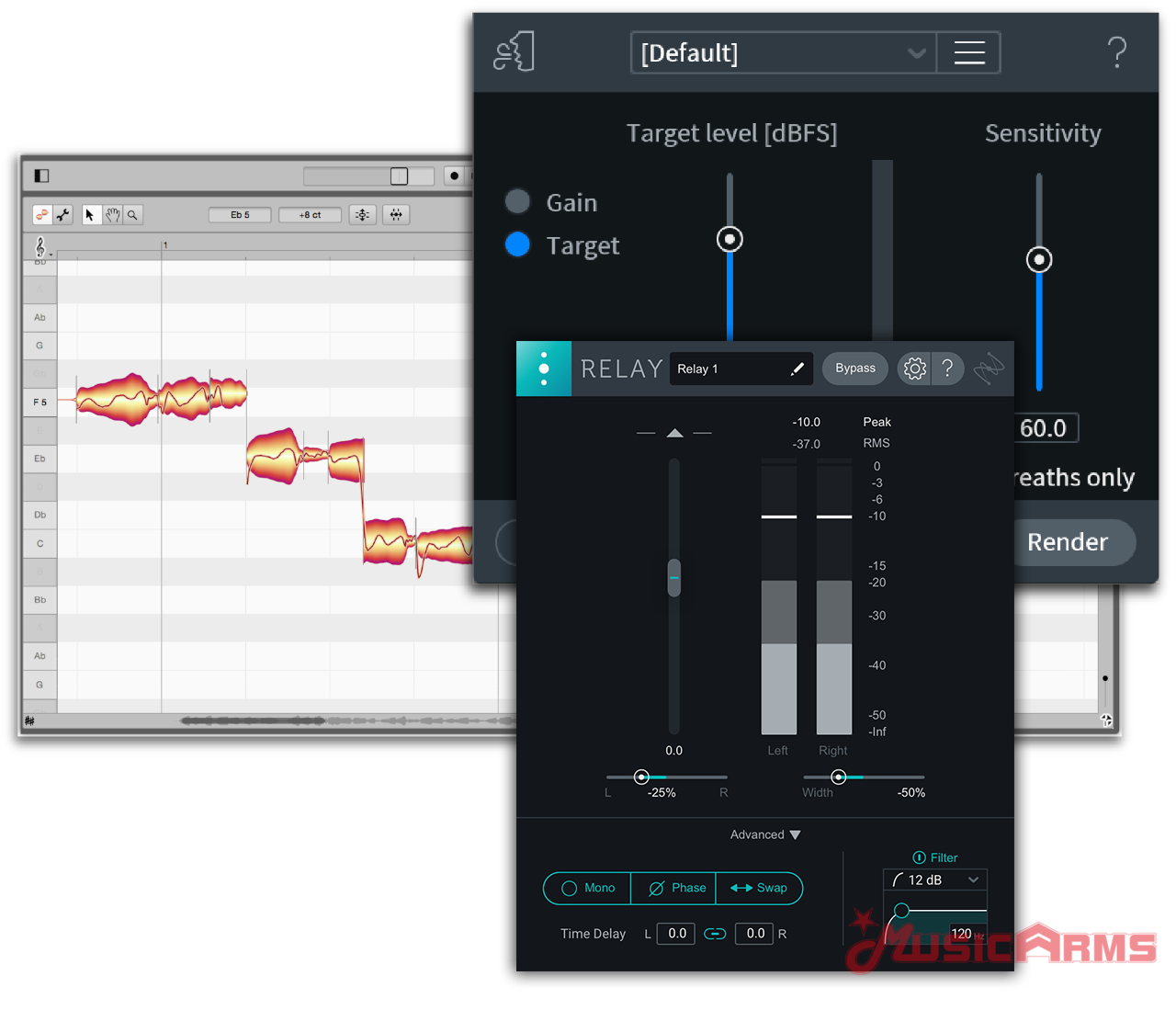Click the Bypass button
The width and height of the screenshot is (1176, 1010).
coord(854,369)
